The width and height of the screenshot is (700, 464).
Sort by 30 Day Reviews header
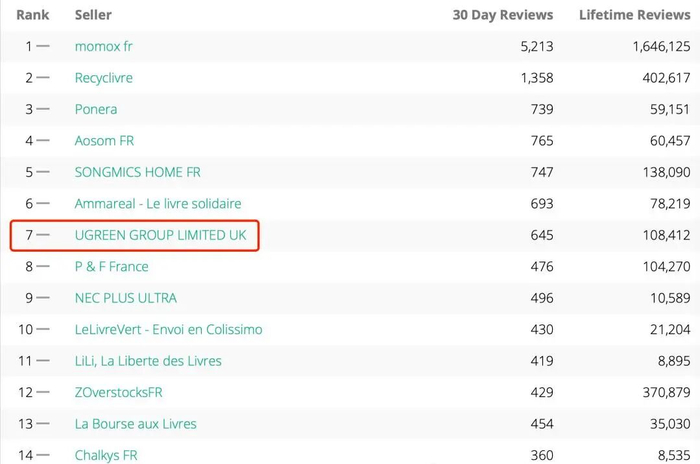tap(502, 15)
